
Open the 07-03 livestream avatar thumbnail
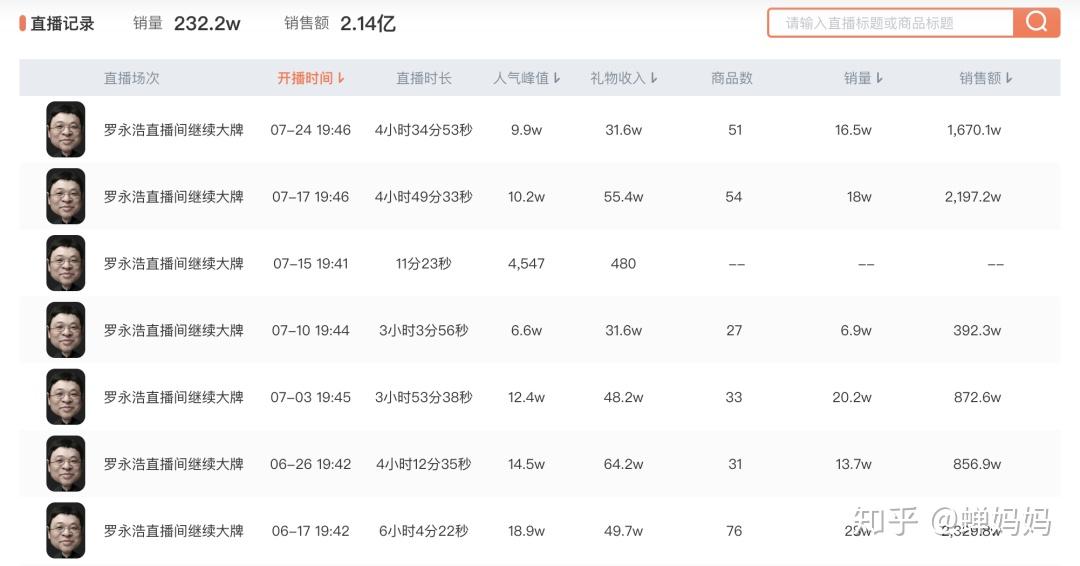[66, 397]
